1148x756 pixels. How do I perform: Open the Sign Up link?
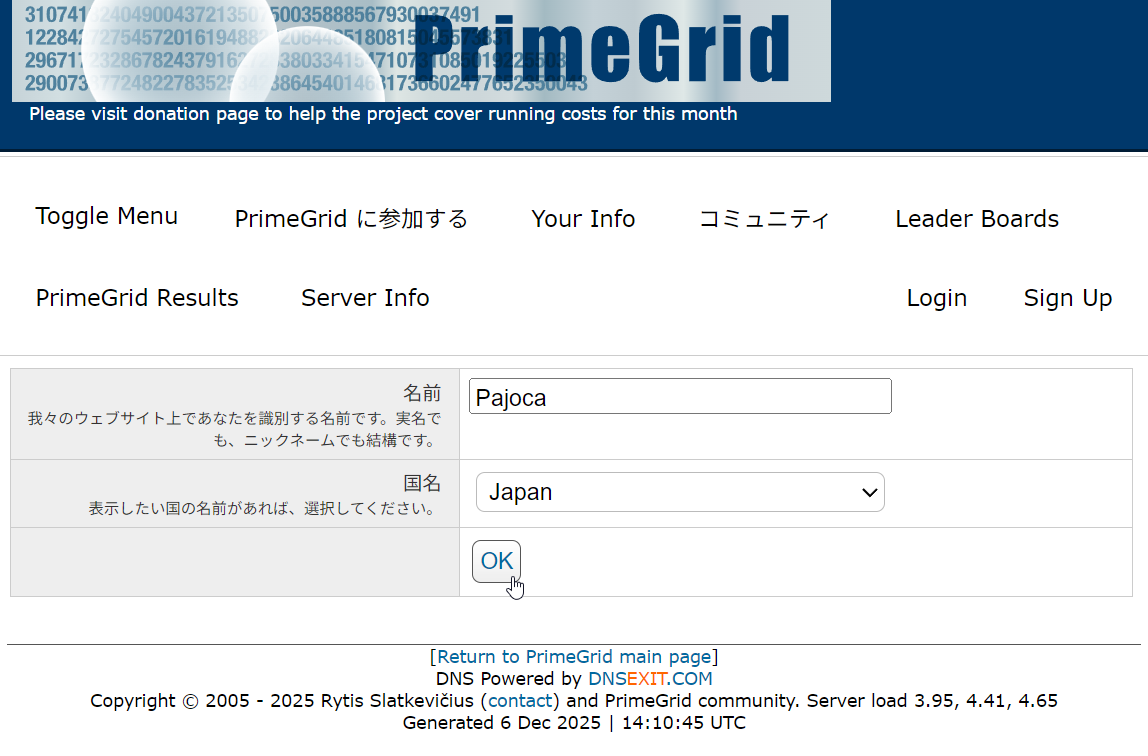tap(1067, 297)
